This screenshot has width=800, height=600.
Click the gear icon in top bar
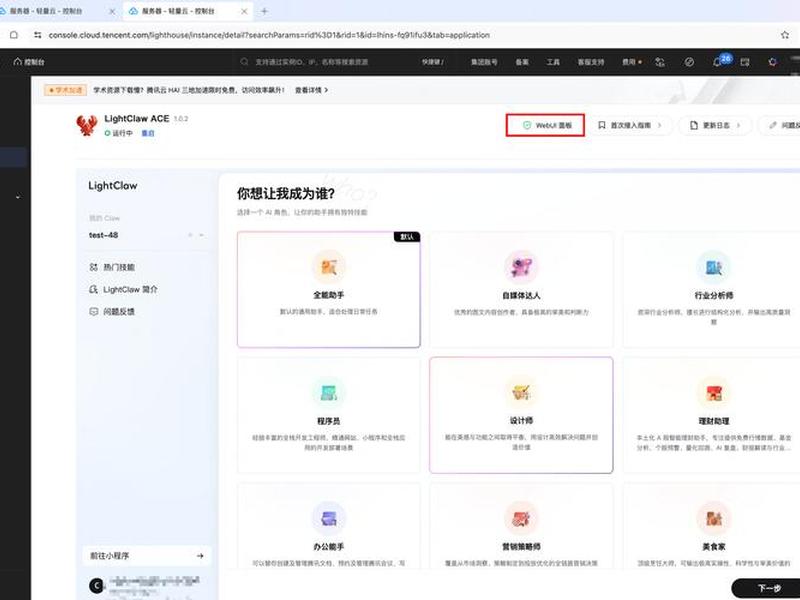pyautogui.click(x=772, y=62)
